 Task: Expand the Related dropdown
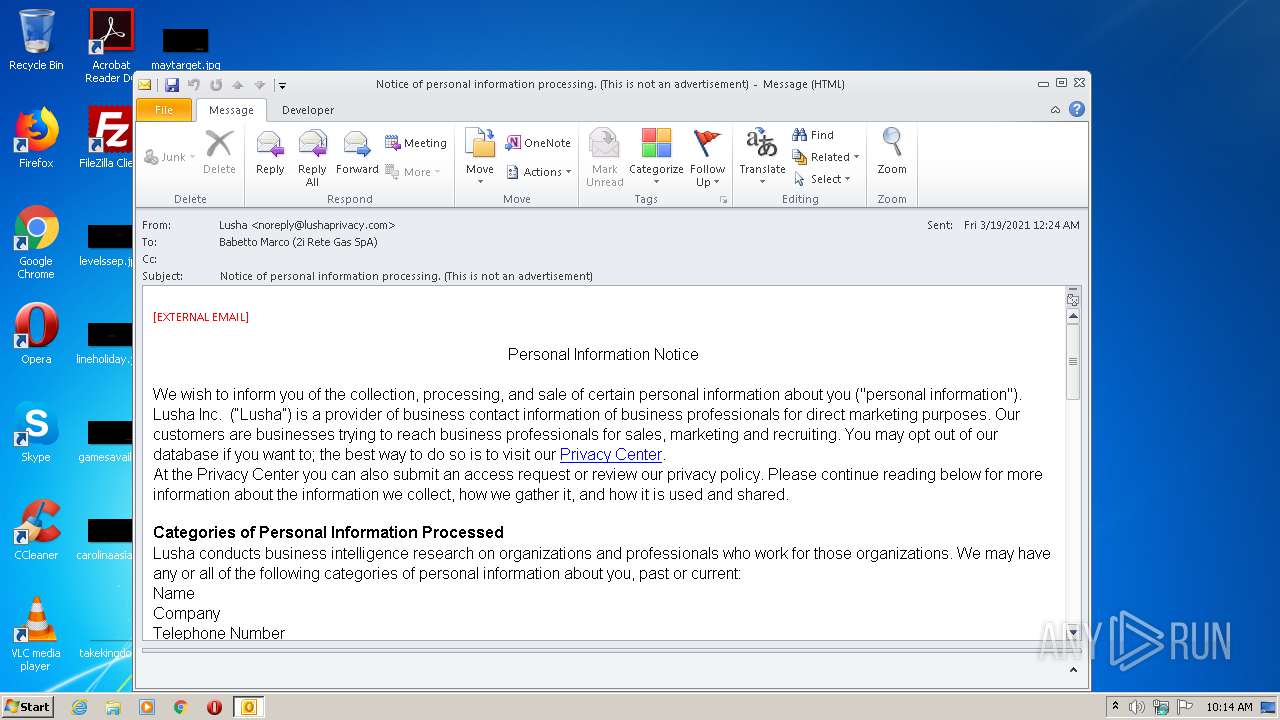point(826,157)
